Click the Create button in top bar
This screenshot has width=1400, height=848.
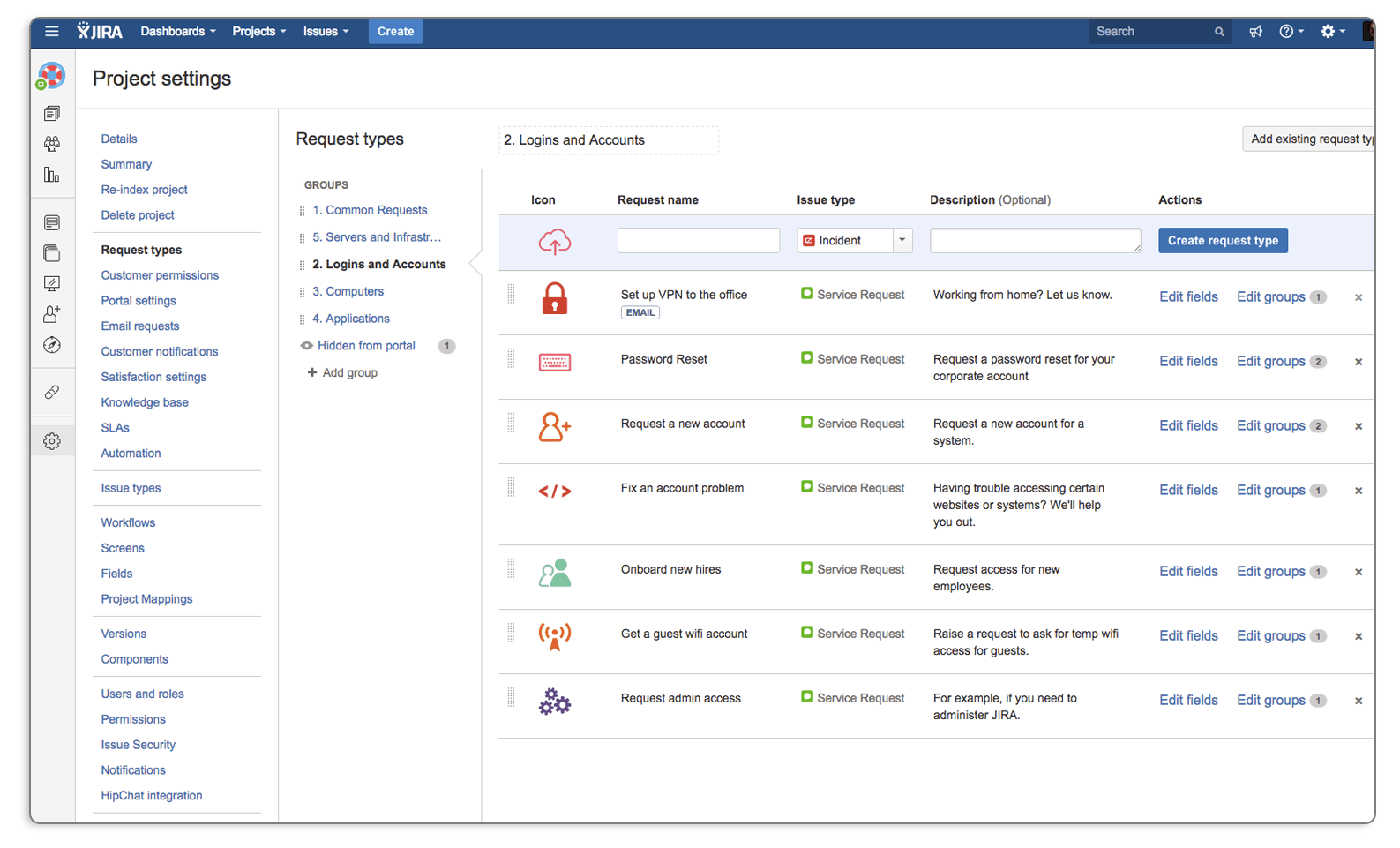coord(395,32)
